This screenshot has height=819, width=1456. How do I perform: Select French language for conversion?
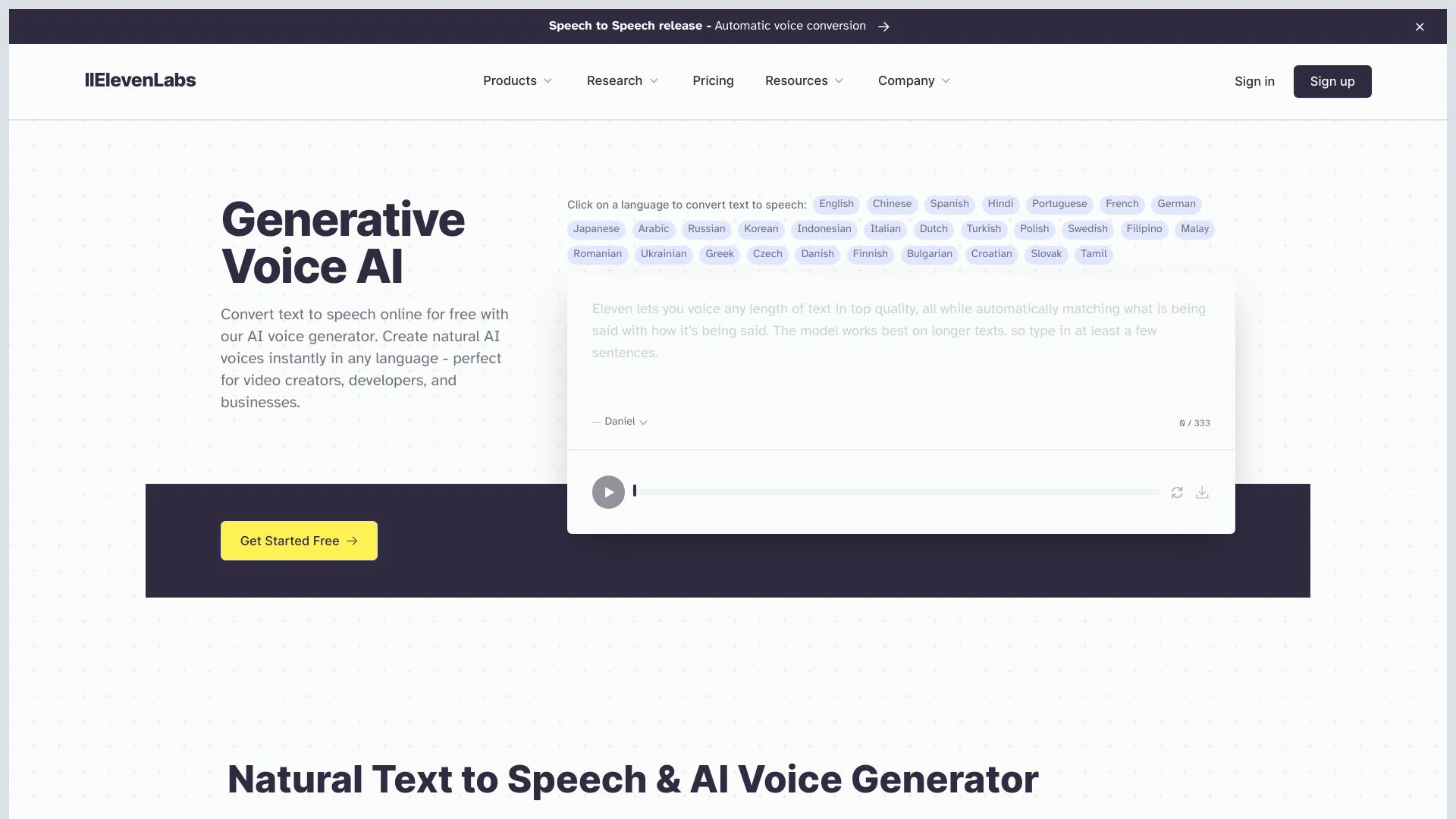click(1121, 204)
